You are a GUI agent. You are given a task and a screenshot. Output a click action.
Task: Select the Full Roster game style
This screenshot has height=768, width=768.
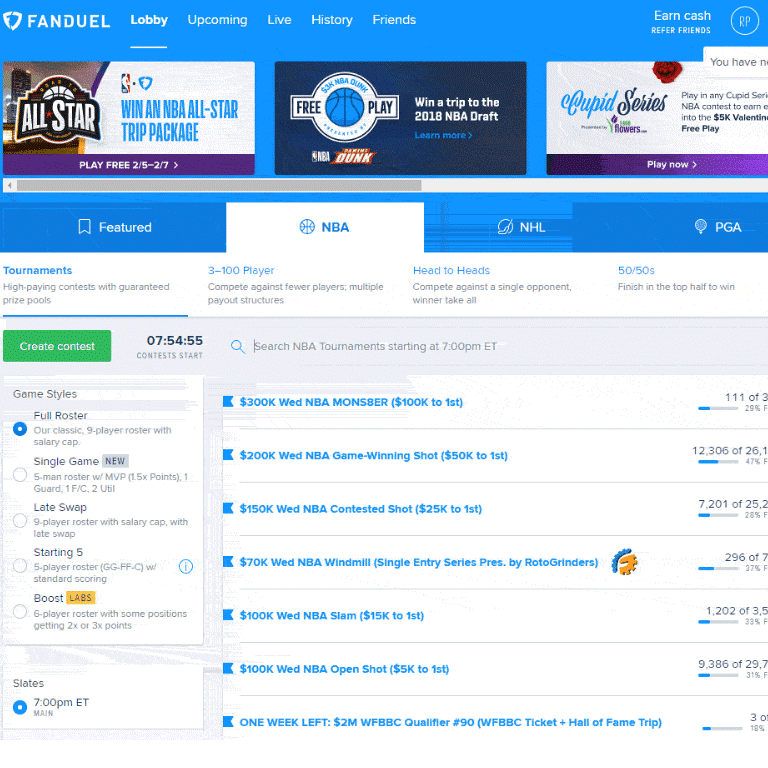pos(20,429)
